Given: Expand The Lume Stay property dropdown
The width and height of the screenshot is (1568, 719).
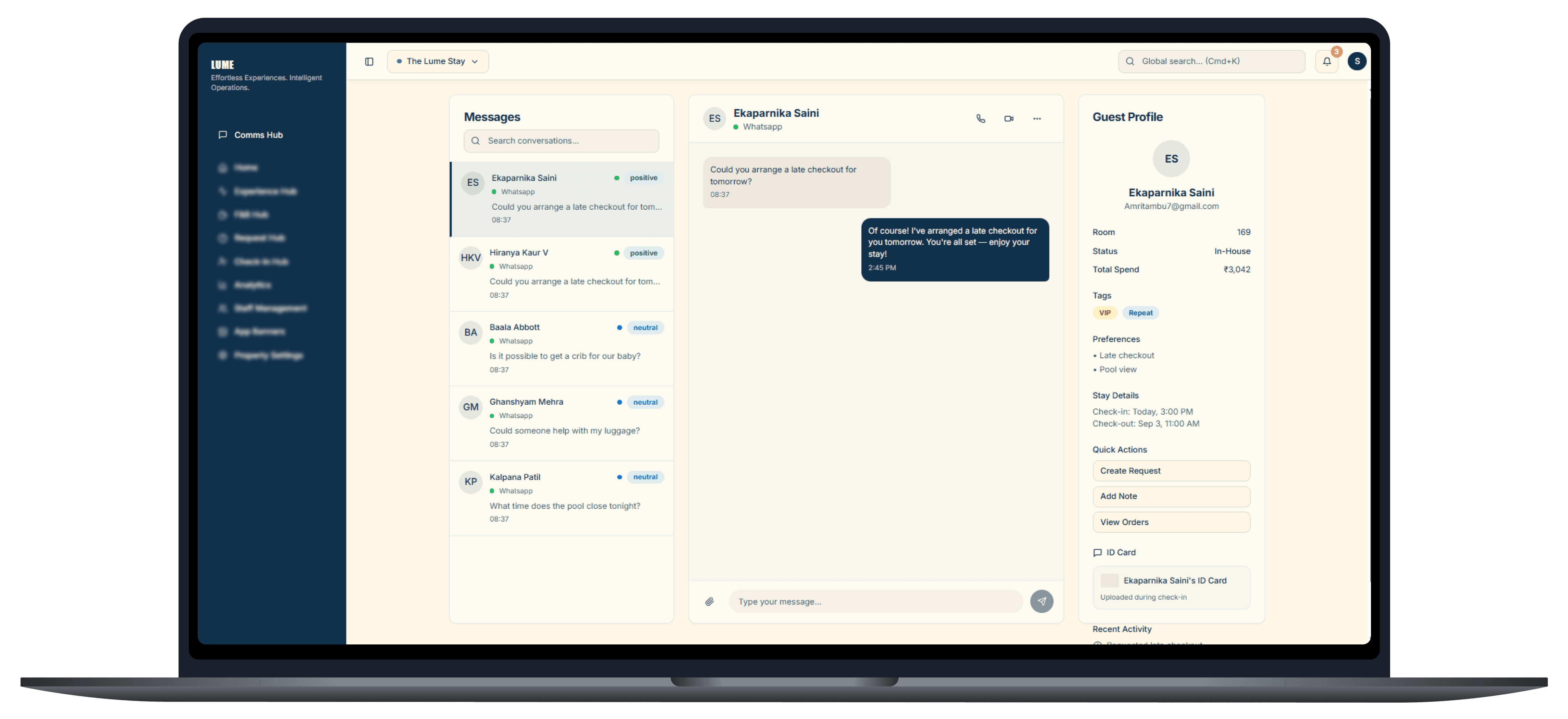Looking at the screenshot, I should pyautogui.click(x=437, y=62).
